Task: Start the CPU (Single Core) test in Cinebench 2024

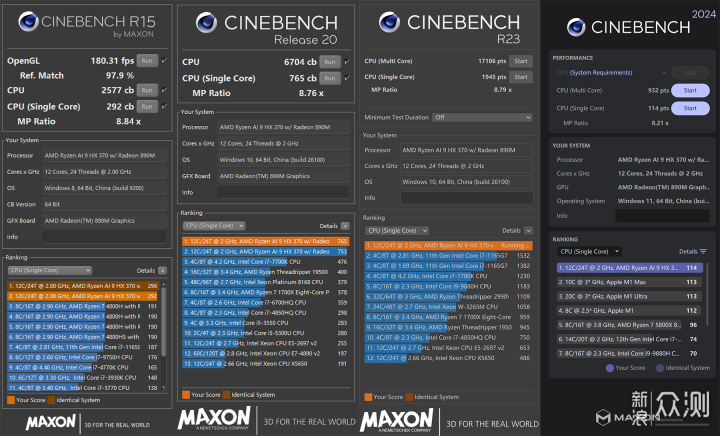Action: (x=690, y=108)
